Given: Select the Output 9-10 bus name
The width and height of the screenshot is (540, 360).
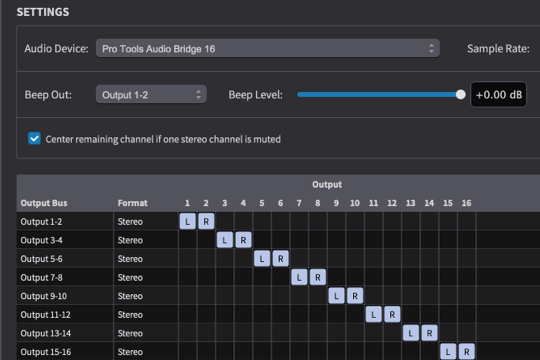Looking at the screenshot, I should (x=43, y=296).
